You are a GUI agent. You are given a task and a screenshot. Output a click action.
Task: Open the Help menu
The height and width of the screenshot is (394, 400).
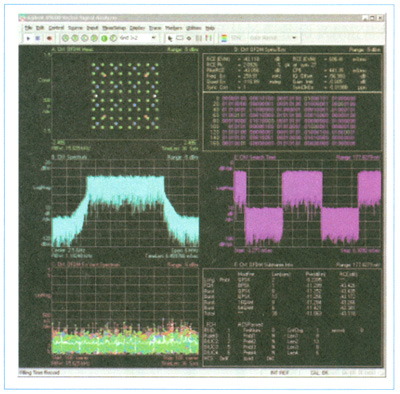pyautogui.click(x=210, y=28)
